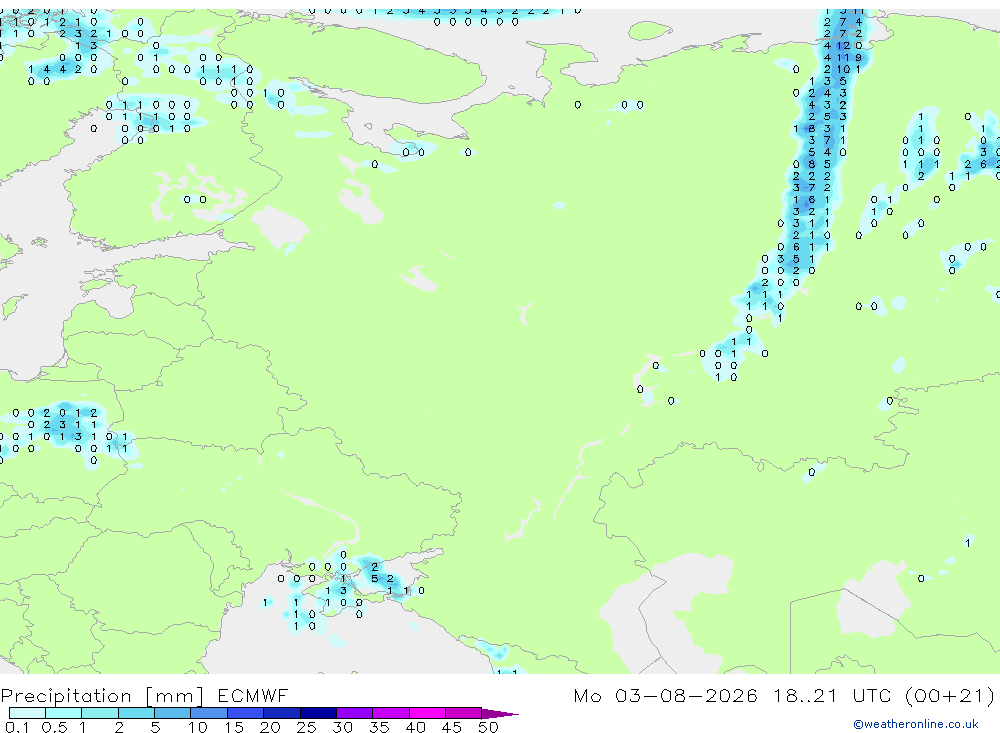The height and width of the screenshot is (733, 1000).
Task: Click the '(00+21)' forecast offset text
Action: (x=950, y=695)
